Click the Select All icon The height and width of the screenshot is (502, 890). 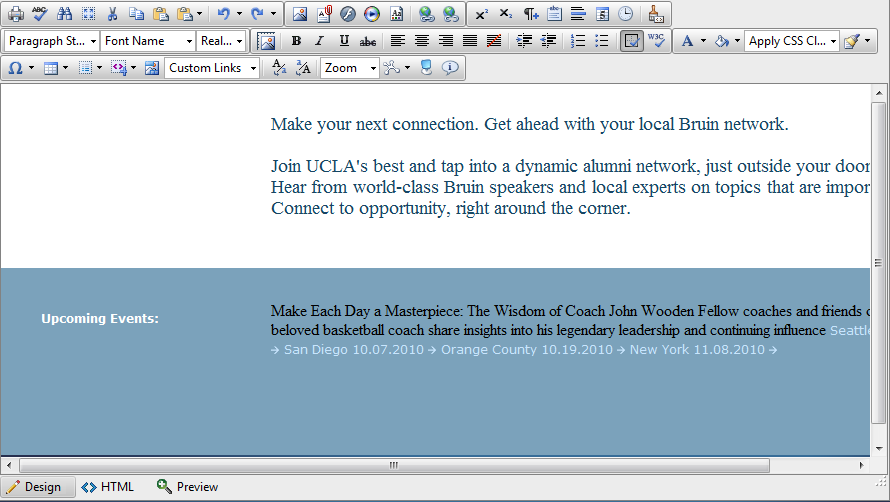coord(89,14)
